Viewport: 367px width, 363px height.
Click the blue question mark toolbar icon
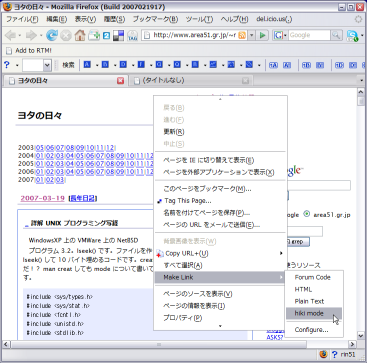click(7, 65)
